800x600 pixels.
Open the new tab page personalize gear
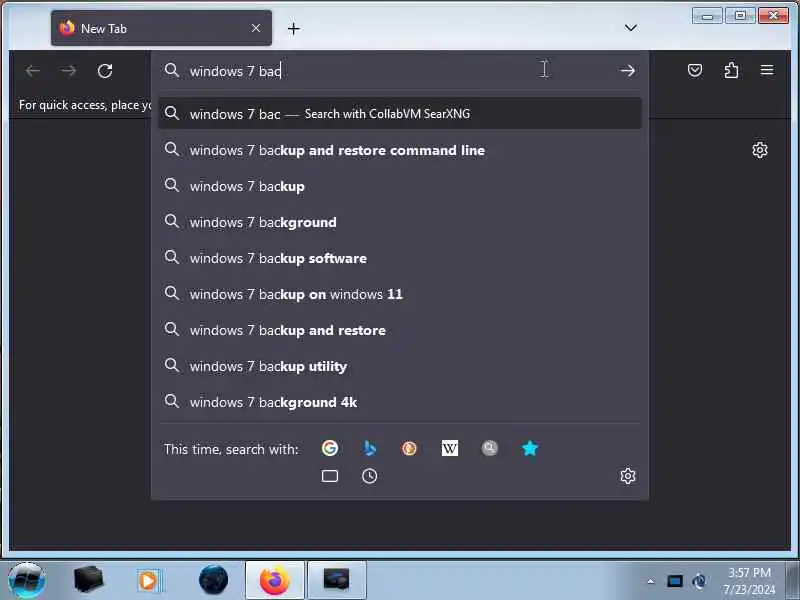760,150
